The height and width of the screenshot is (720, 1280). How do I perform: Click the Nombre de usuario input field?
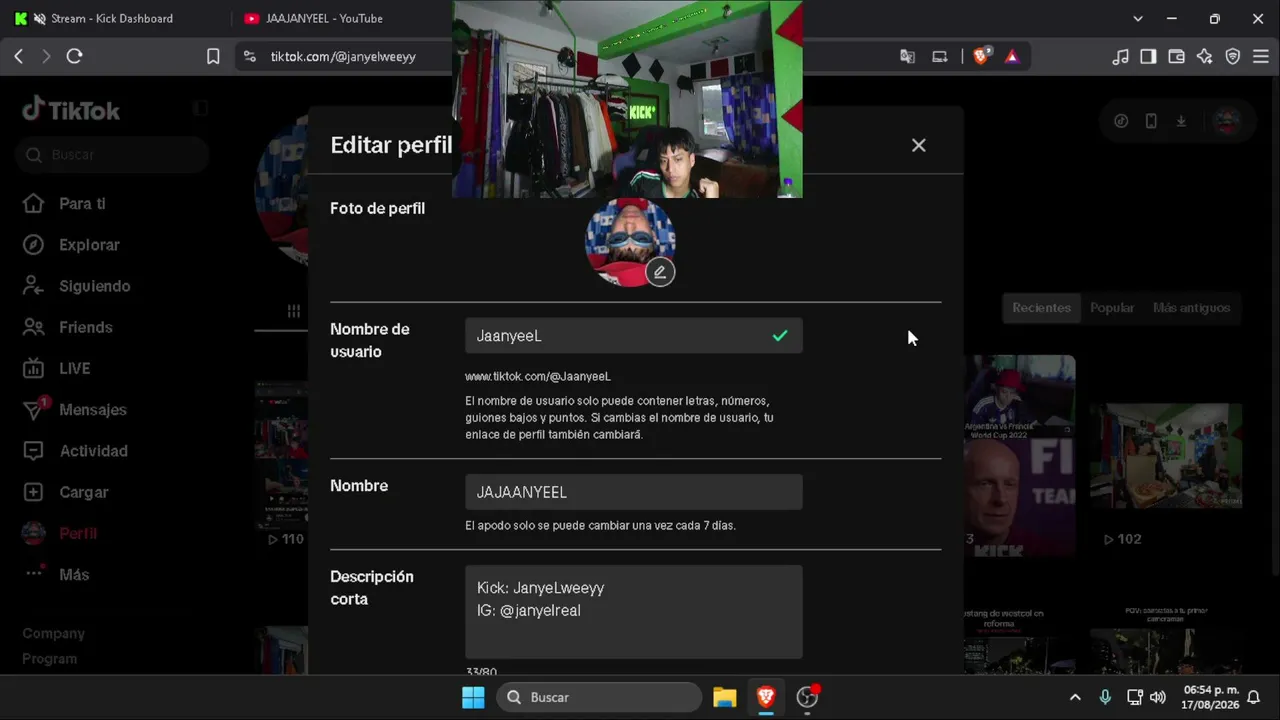pyautogui.click(x=634, y=336)
